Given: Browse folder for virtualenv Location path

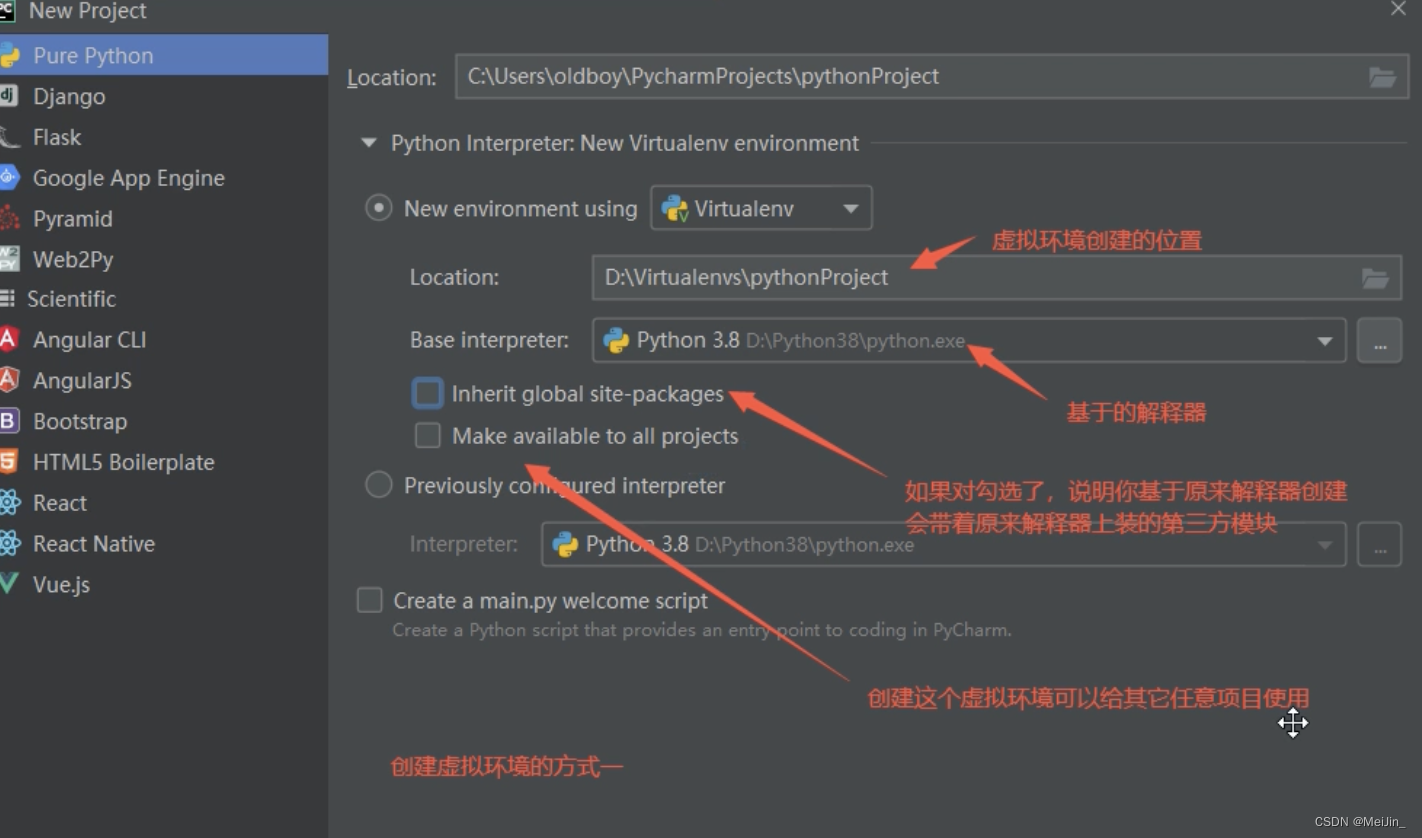Looking at the screenshot, I should click(x=1375, y=278).
